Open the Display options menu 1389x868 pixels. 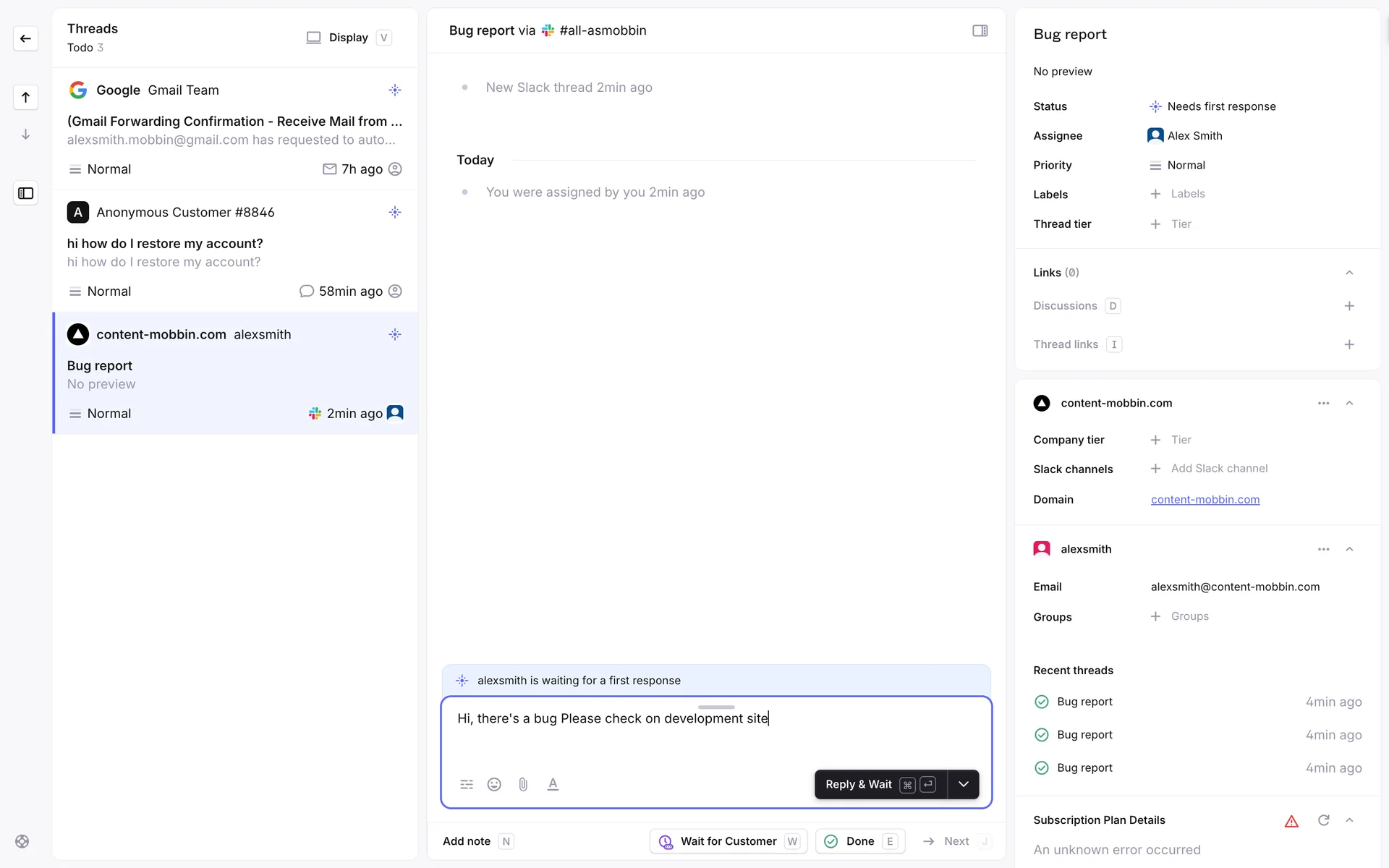(348, 38)
